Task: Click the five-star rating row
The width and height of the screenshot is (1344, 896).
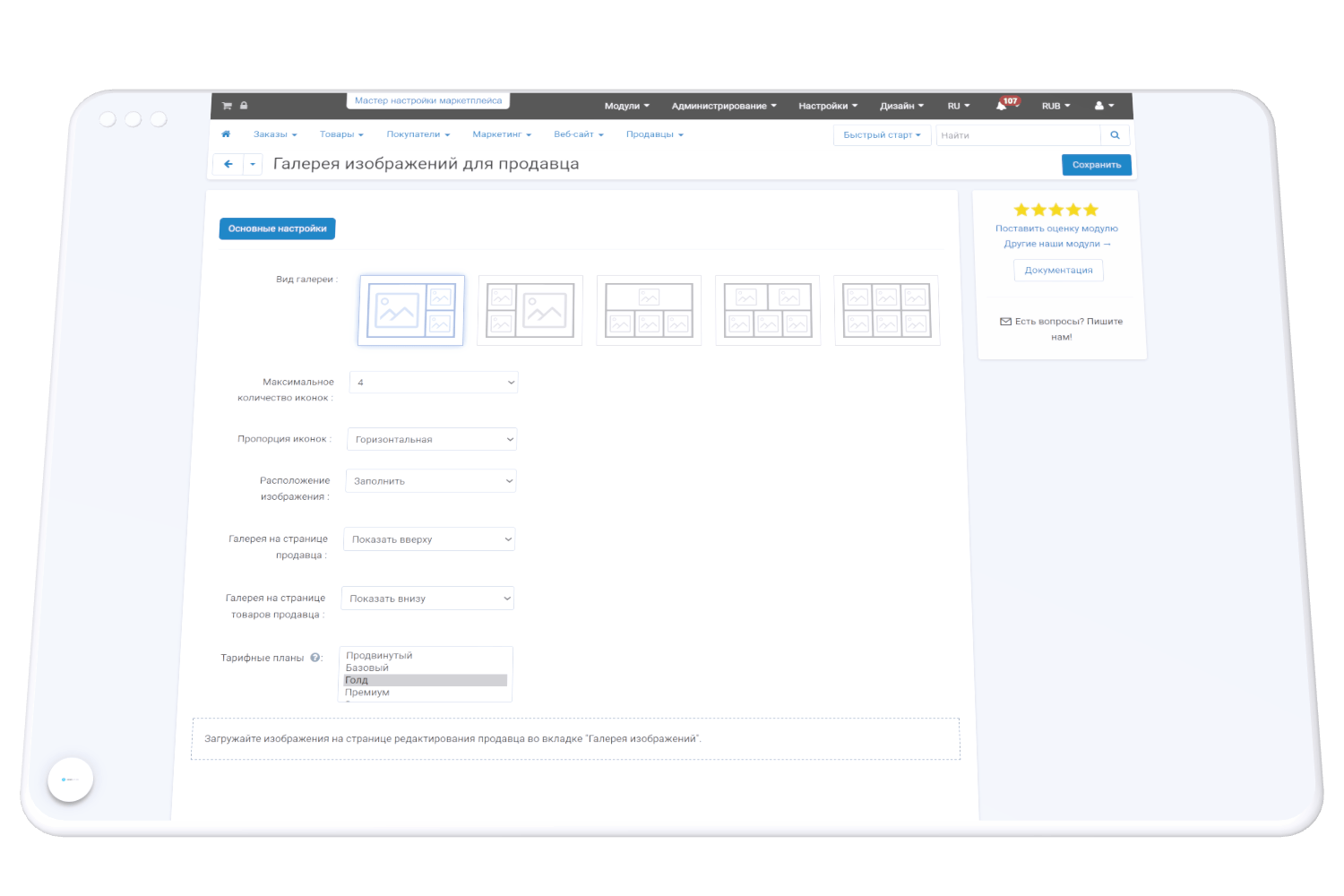Action: tap(1055, 210)
